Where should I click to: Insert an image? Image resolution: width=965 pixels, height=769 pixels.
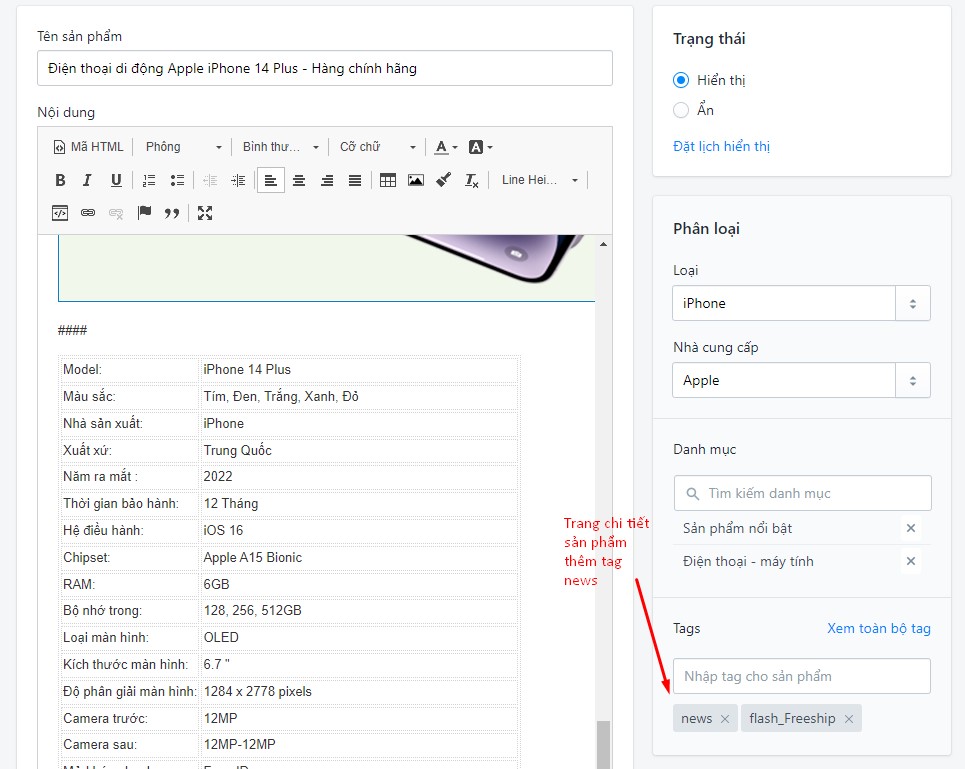[x=416, y=180]
